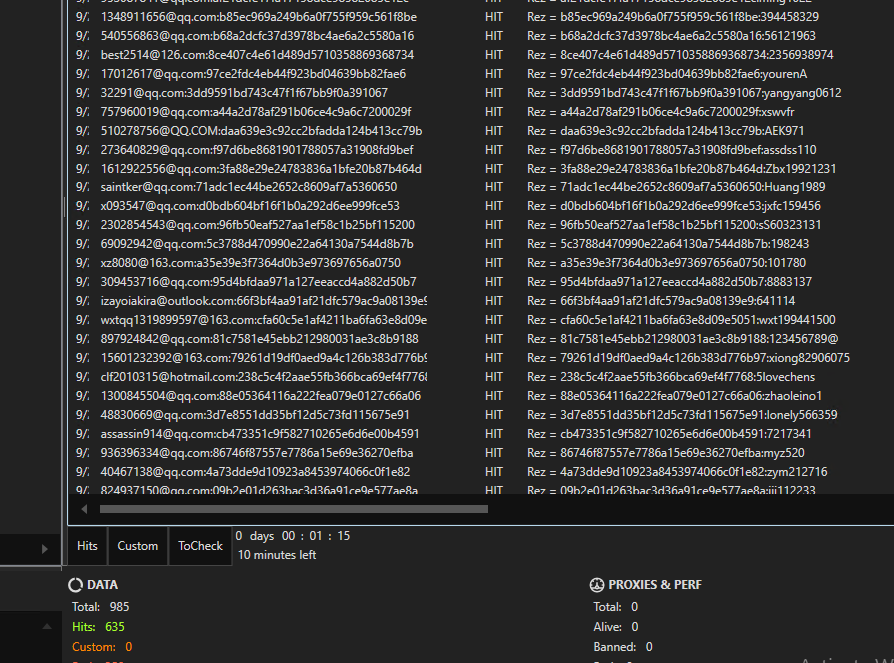Click the elapsed time counter display
The width and height of the screenshot is (894, 663).
(292, 536)
